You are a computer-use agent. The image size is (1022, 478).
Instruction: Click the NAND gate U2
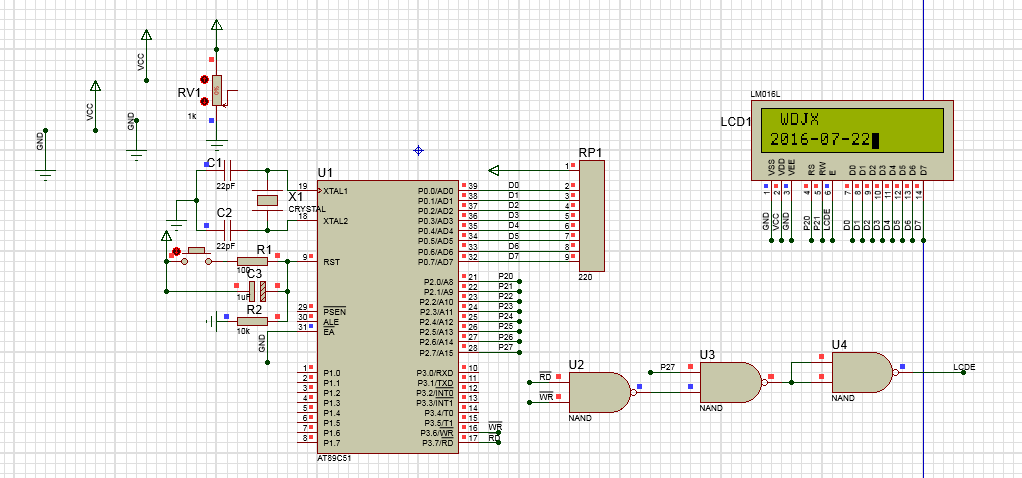[x=596, y=390]
